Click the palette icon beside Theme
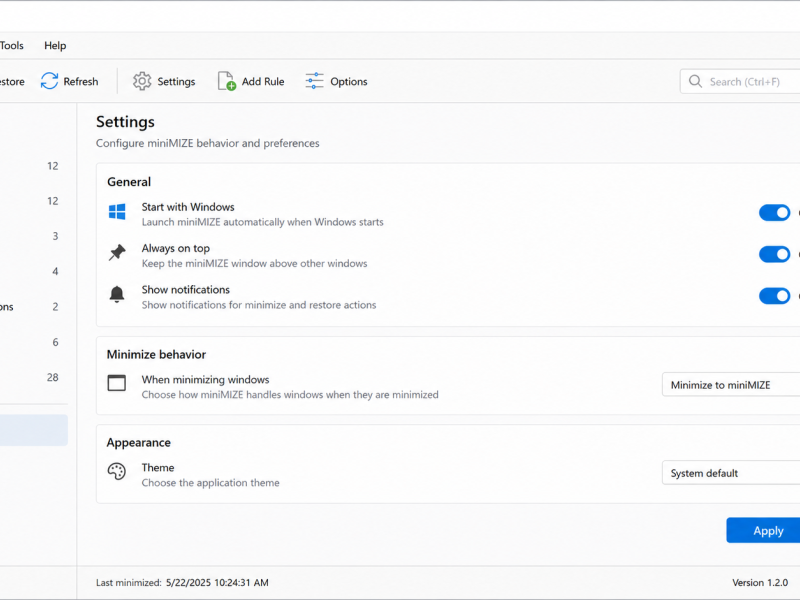Viewport: 800px width, 600px height. tap(117, 471)
